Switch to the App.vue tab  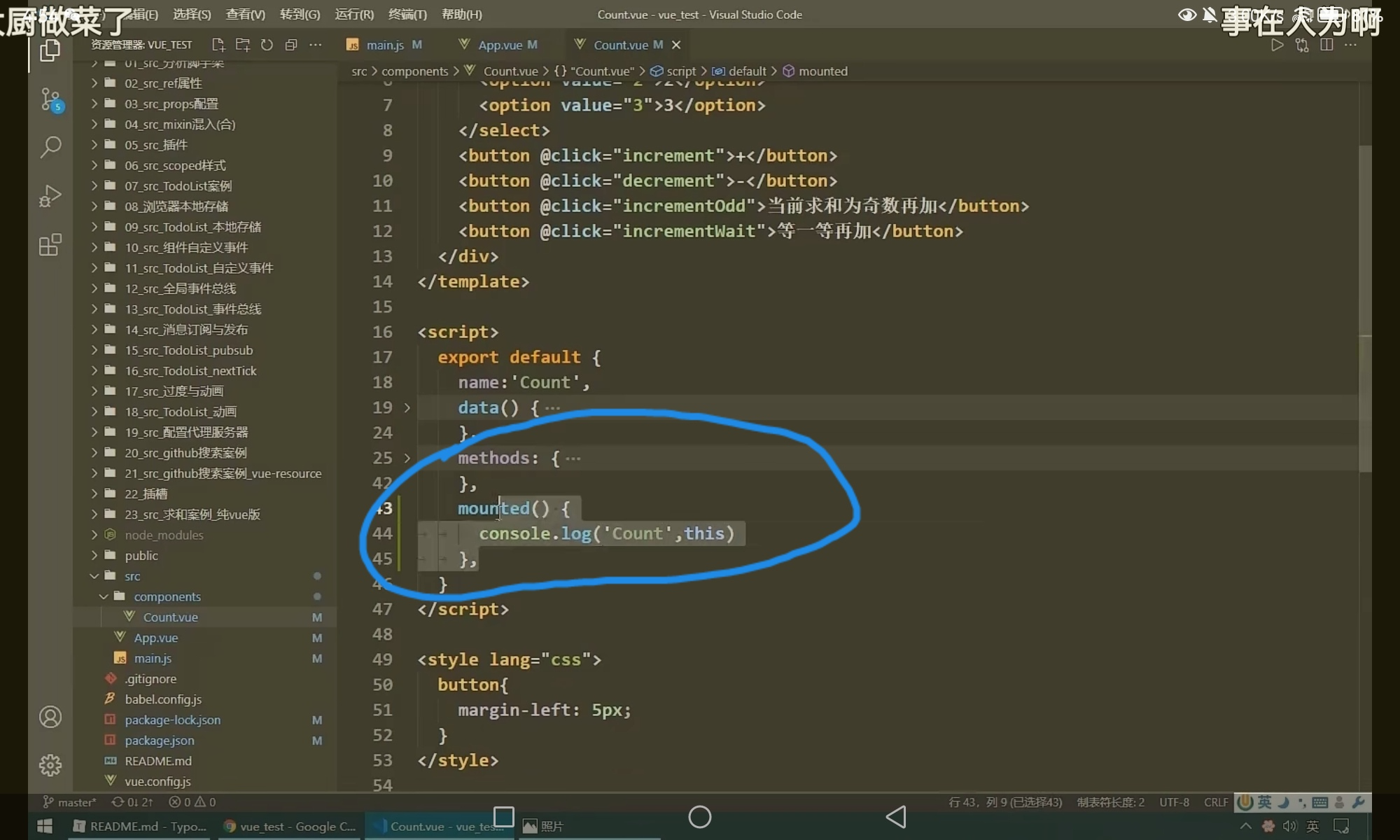point(499,45)
